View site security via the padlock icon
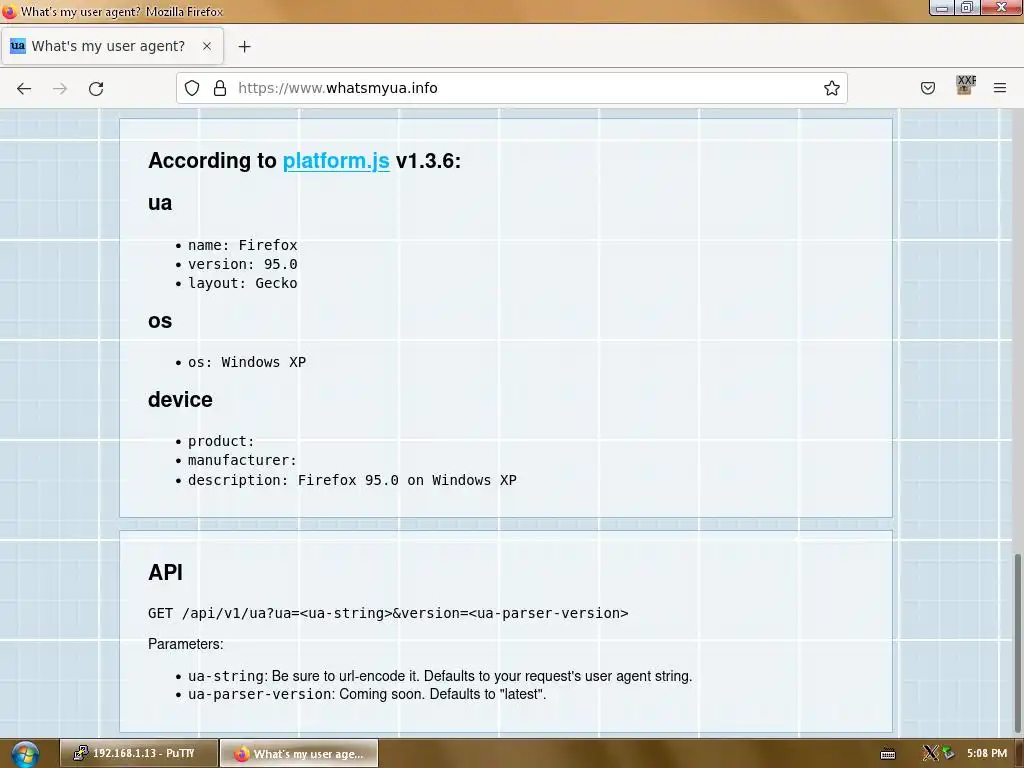Viewport: 1024px width, 768px height. (x=220, y=88)
